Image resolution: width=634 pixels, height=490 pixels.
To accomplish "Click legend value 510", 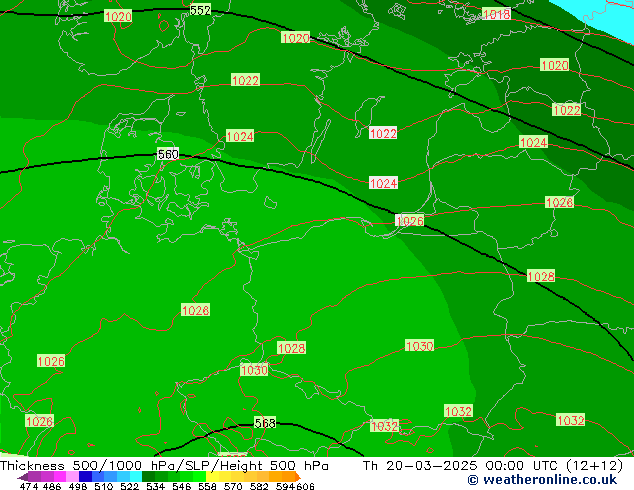I will pos(104,486).
